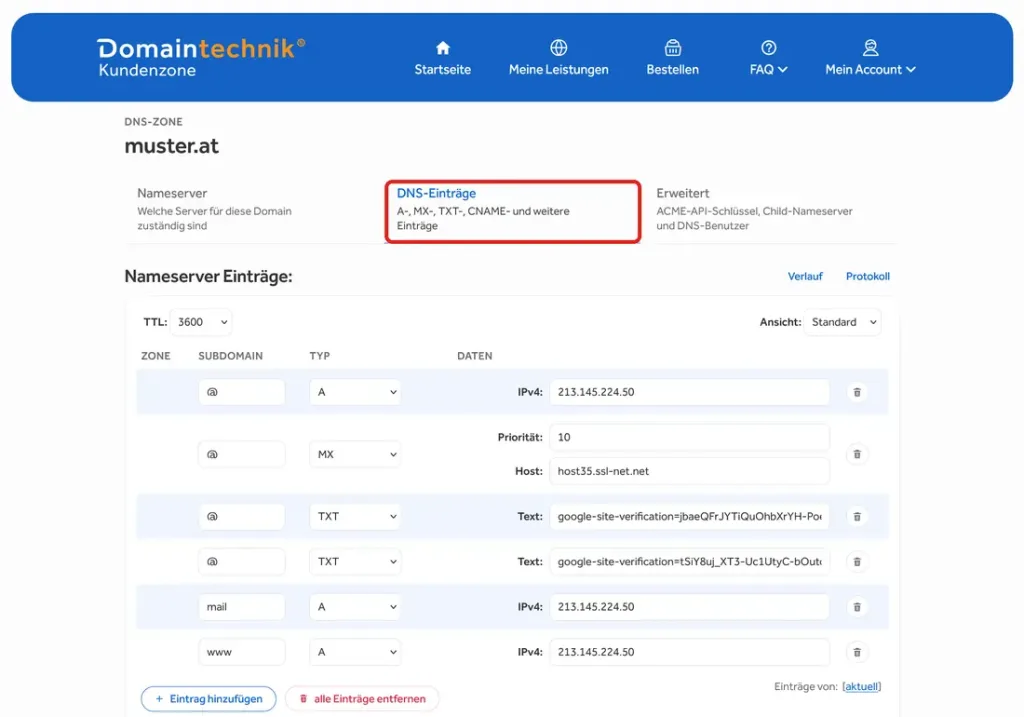Viewport: 1024px width, 717px height.
Task: Open the TTL 3600 dropdown
Action: point(200,322)
